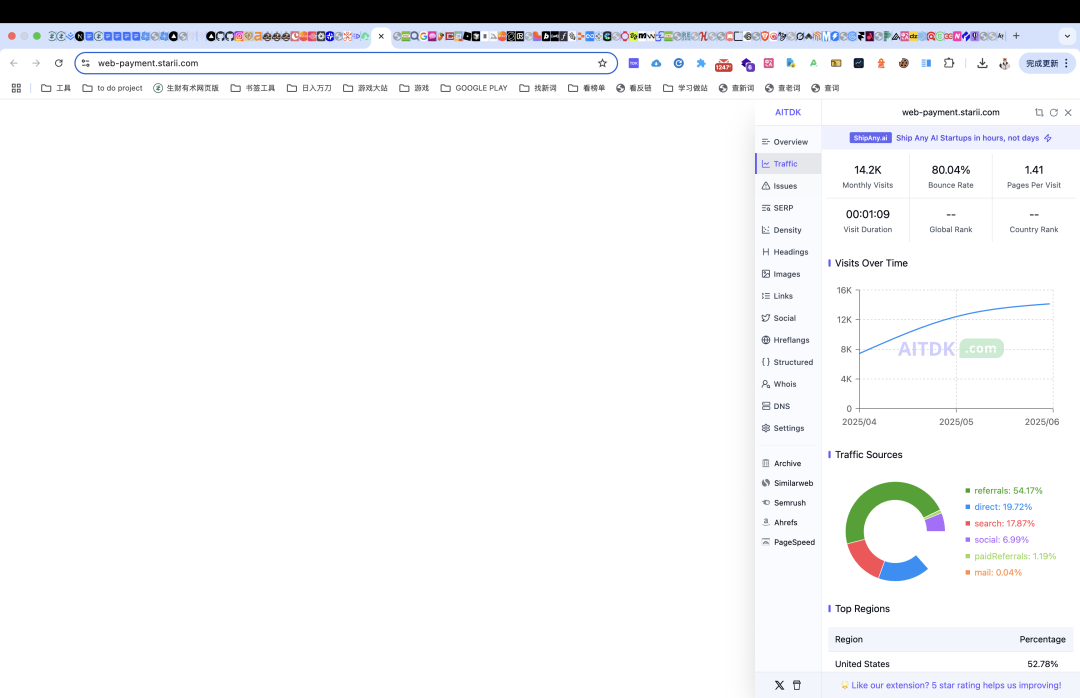Click the 00:01:09 Visit Duration value
This screenshot has width=1080, height=698.
point(868,214)
